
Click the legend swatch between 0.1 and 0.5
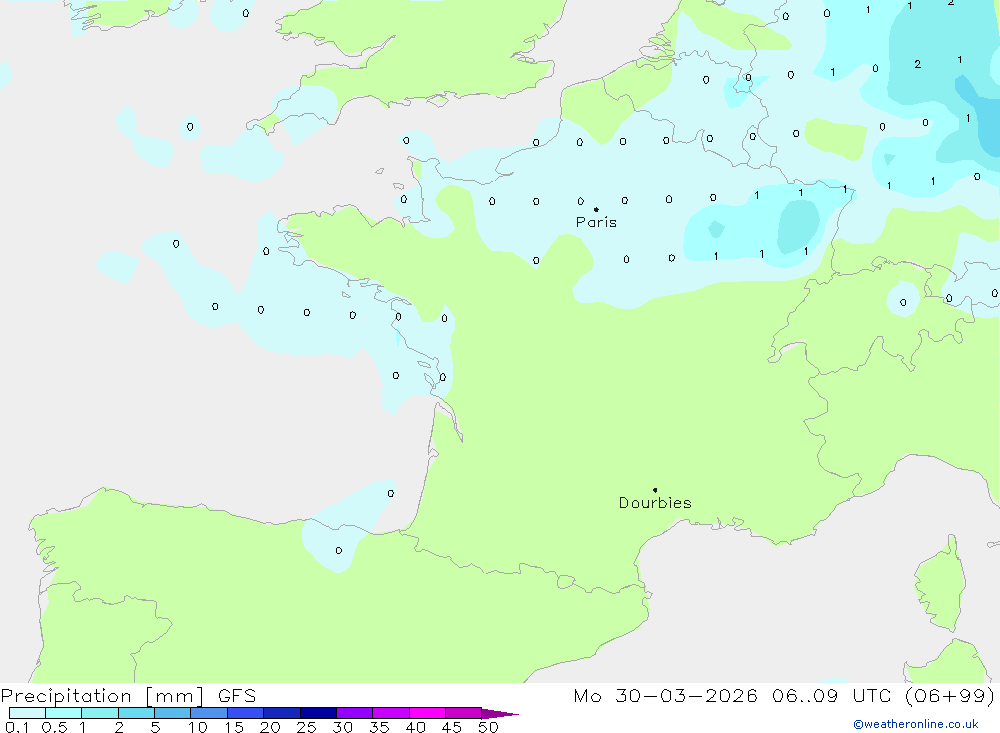point(27,713)
